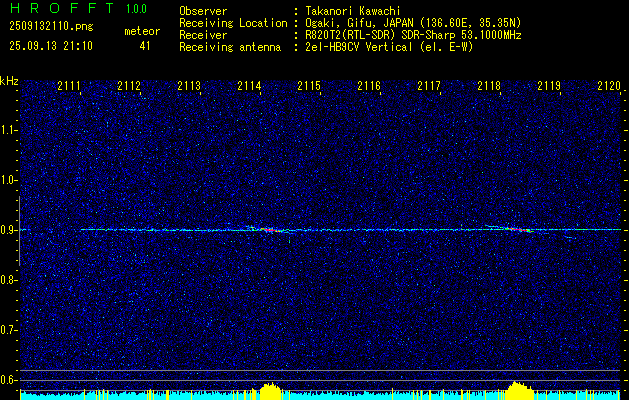The image size is (629, 400).
Task: Click the 0.8 kHz frequency label
Action: pos(8,280)
